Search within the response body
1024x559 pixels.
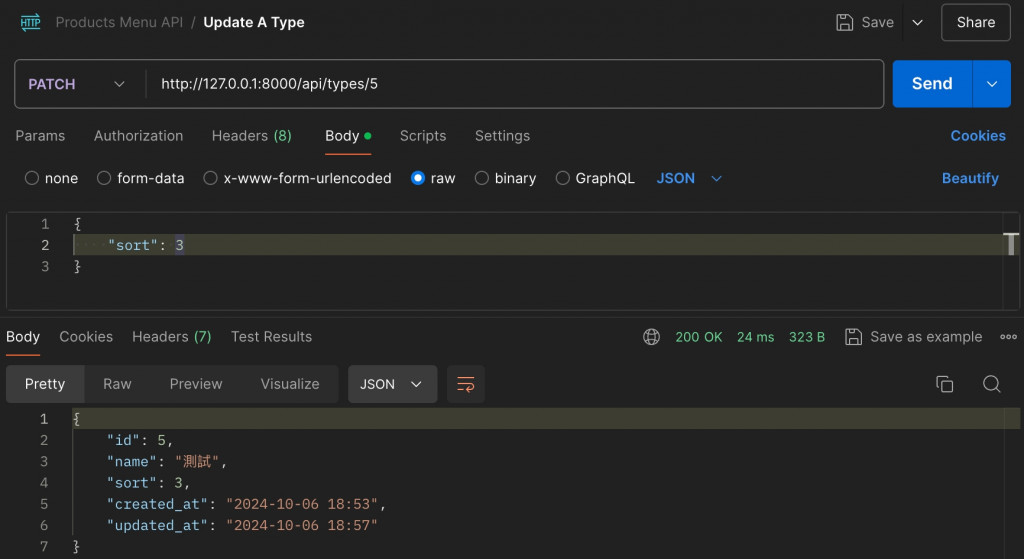pyautogui.click(x=991, y=384)
